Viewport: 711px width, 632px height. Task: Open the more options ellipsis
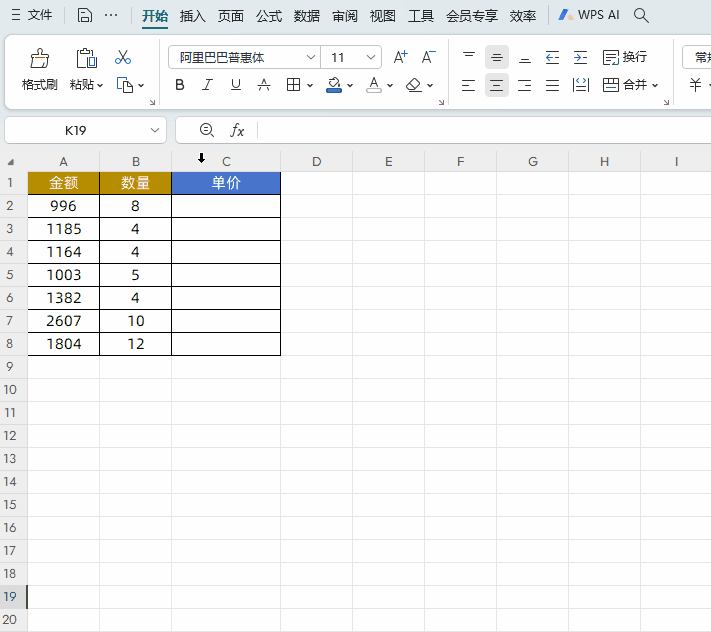(x=111, y=15)
